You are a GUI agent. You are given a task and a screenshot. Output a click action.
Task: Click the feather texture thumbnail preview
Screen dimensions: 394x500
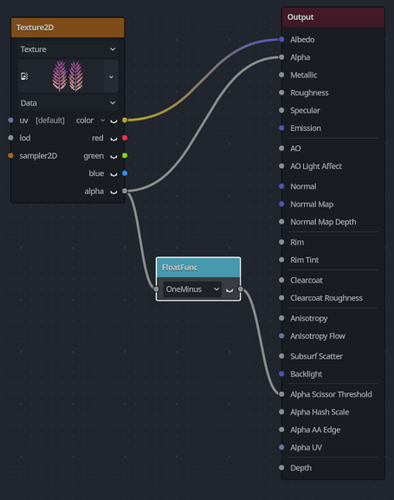click(x=68, y=76)
